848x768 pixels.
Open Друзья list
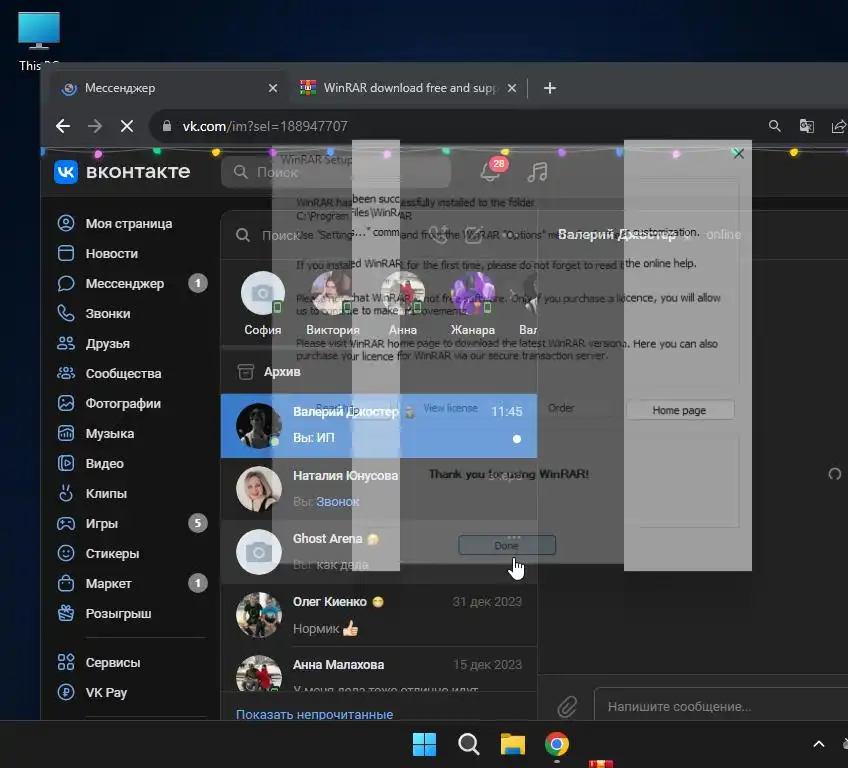point(94,343)
